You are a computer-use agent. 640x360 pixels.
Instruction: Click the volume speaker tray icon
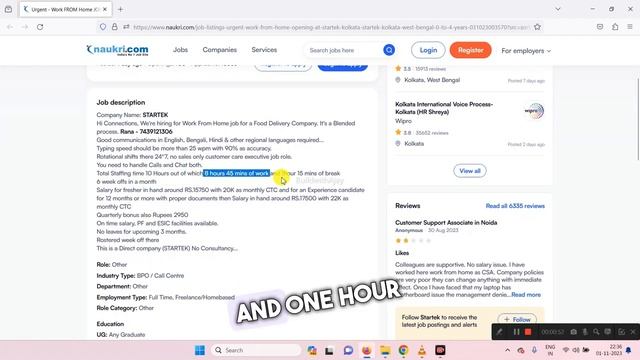tap(576, 350)
